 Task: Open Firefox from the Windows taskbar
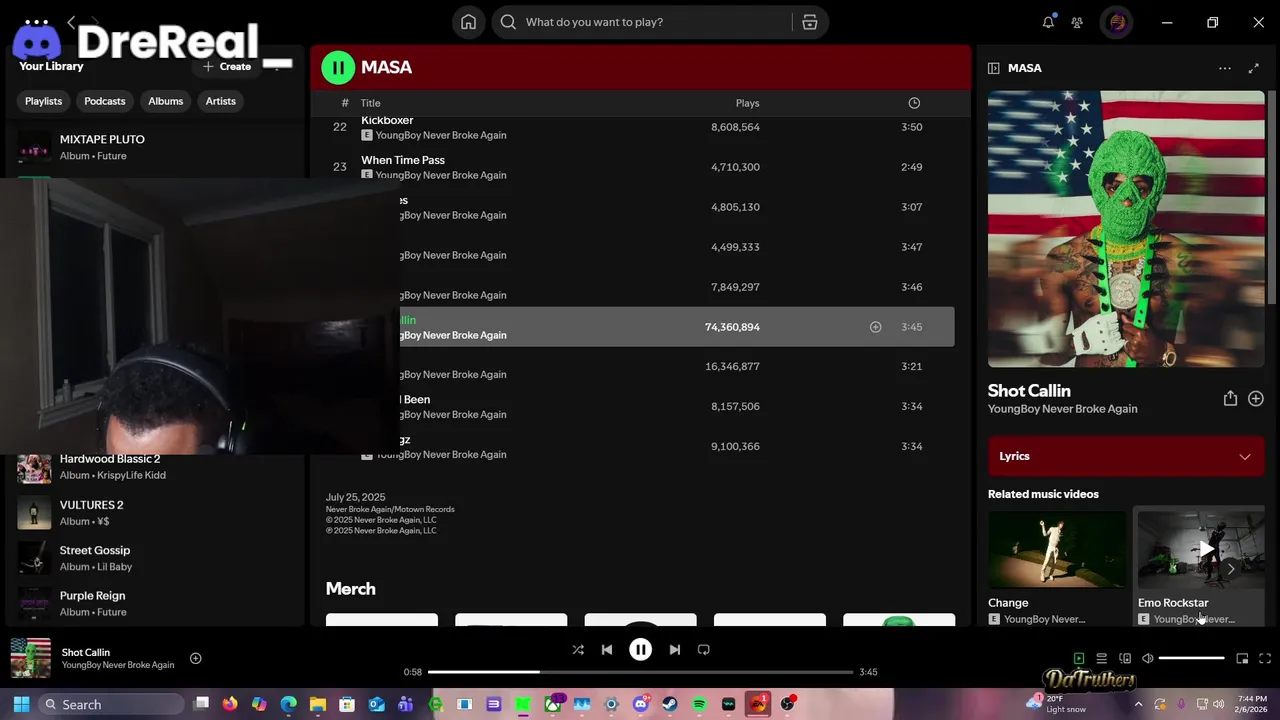point(230,704)
